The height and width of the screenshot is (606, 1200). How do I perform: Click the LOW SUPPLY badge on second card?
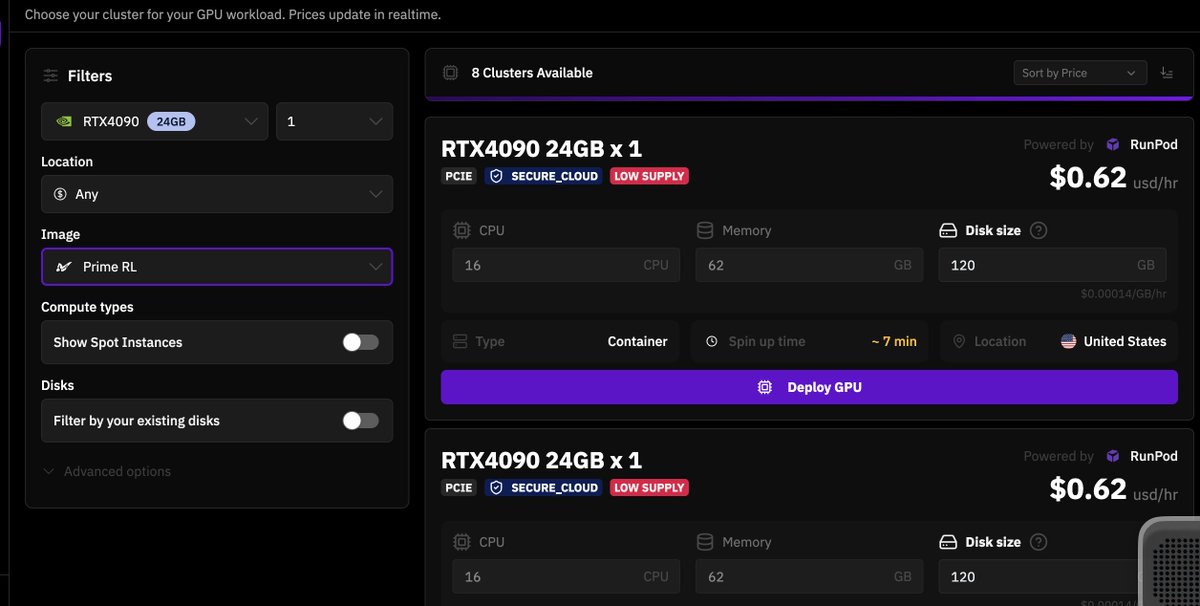(x=649, y=488)
